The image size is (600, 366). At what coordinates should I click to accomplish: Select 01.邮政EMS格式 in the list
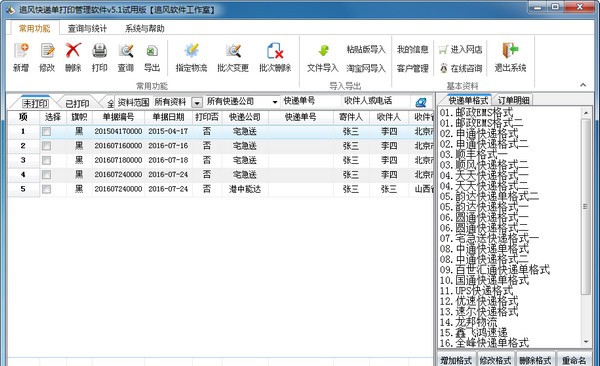click(x=476, y=113)
